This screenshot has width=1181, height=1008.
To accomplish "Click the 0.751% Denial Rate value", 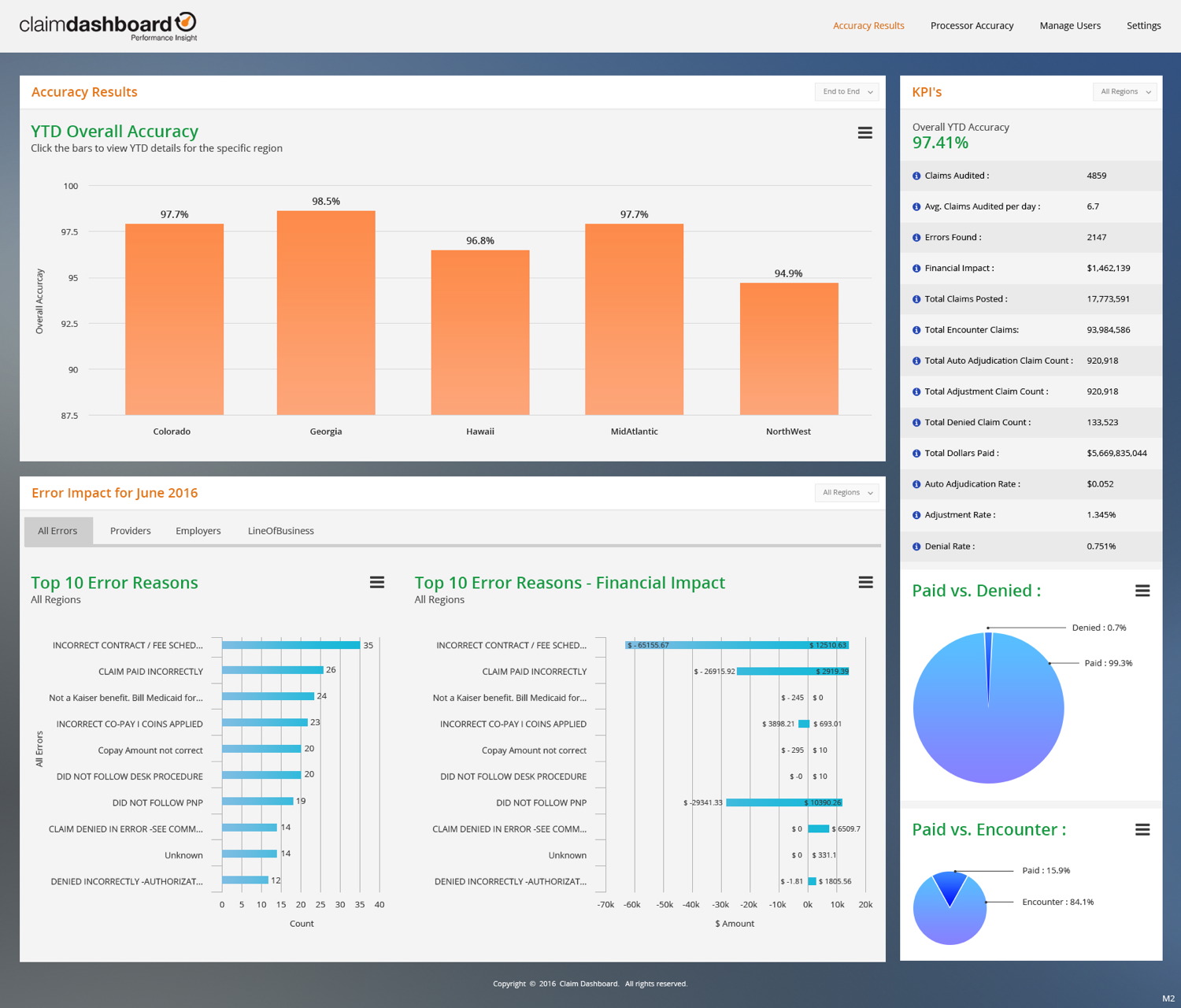I will [1101, 547].
